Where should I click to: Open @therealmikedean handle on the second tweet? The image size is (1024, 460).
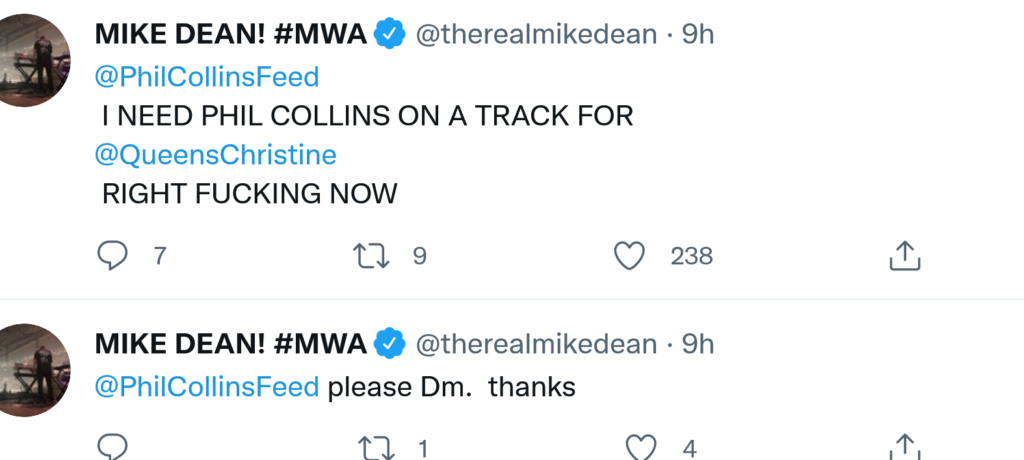click(536, 345)
